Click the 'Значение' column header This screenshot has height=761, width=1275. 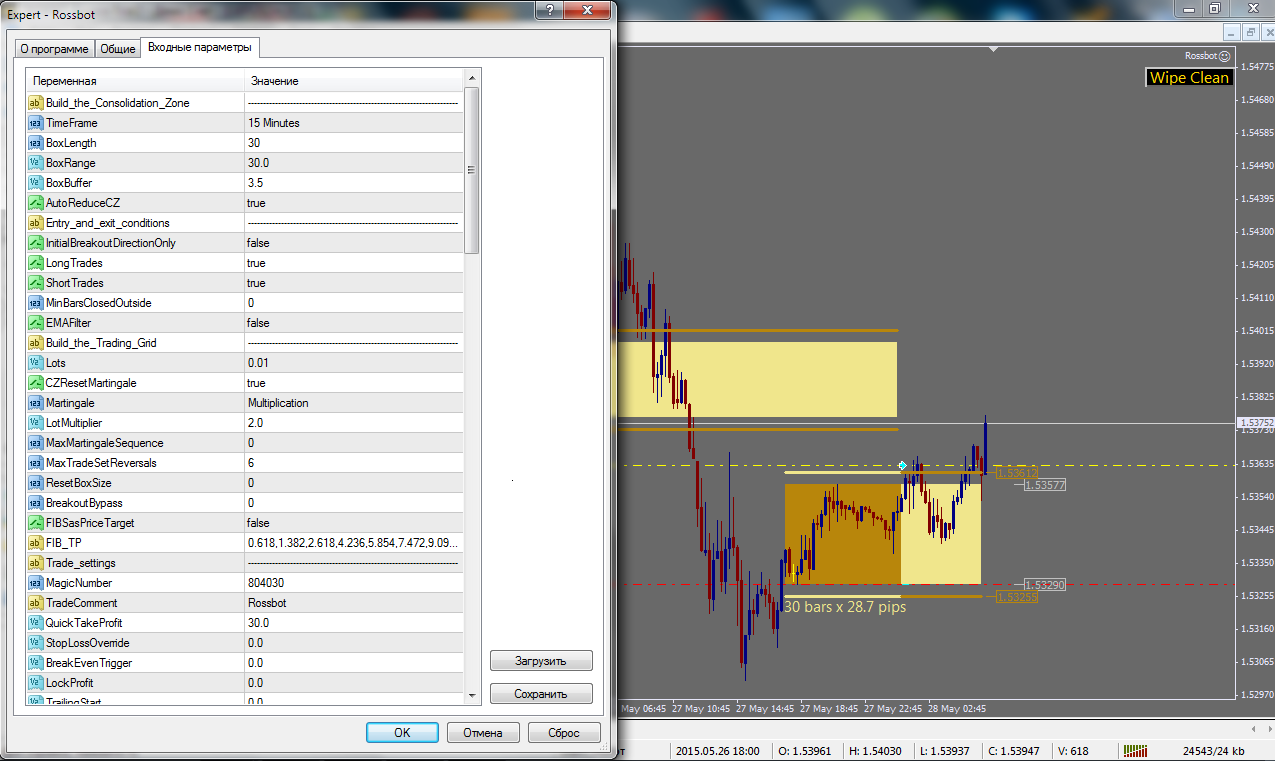tap(354, 81)
